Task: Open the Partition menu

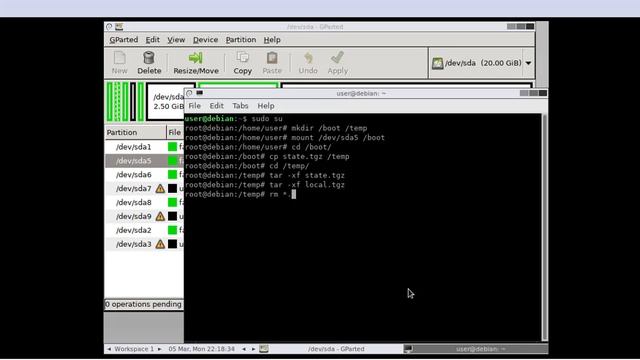Action: pos(241,40)
